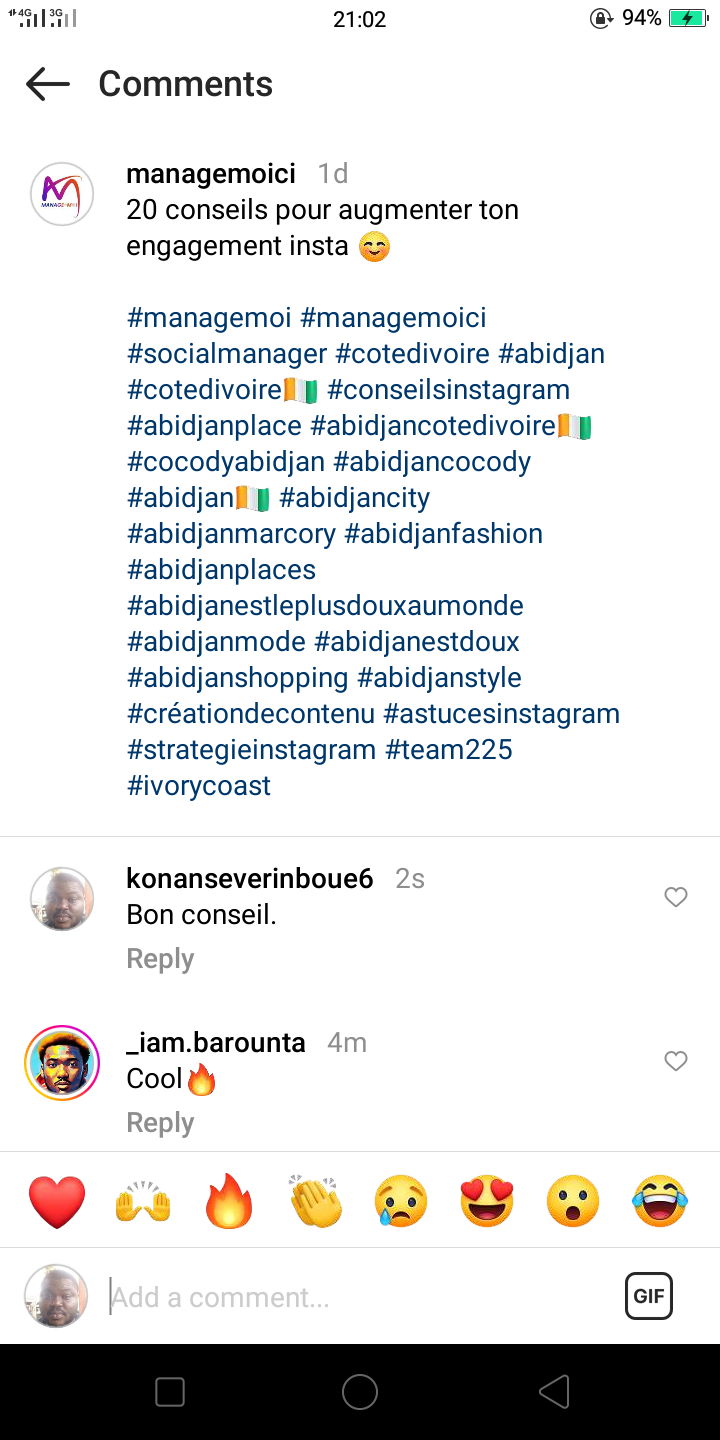
Task: Insert the heart-eyes emoji reaction
Action: pos(487,1201)
